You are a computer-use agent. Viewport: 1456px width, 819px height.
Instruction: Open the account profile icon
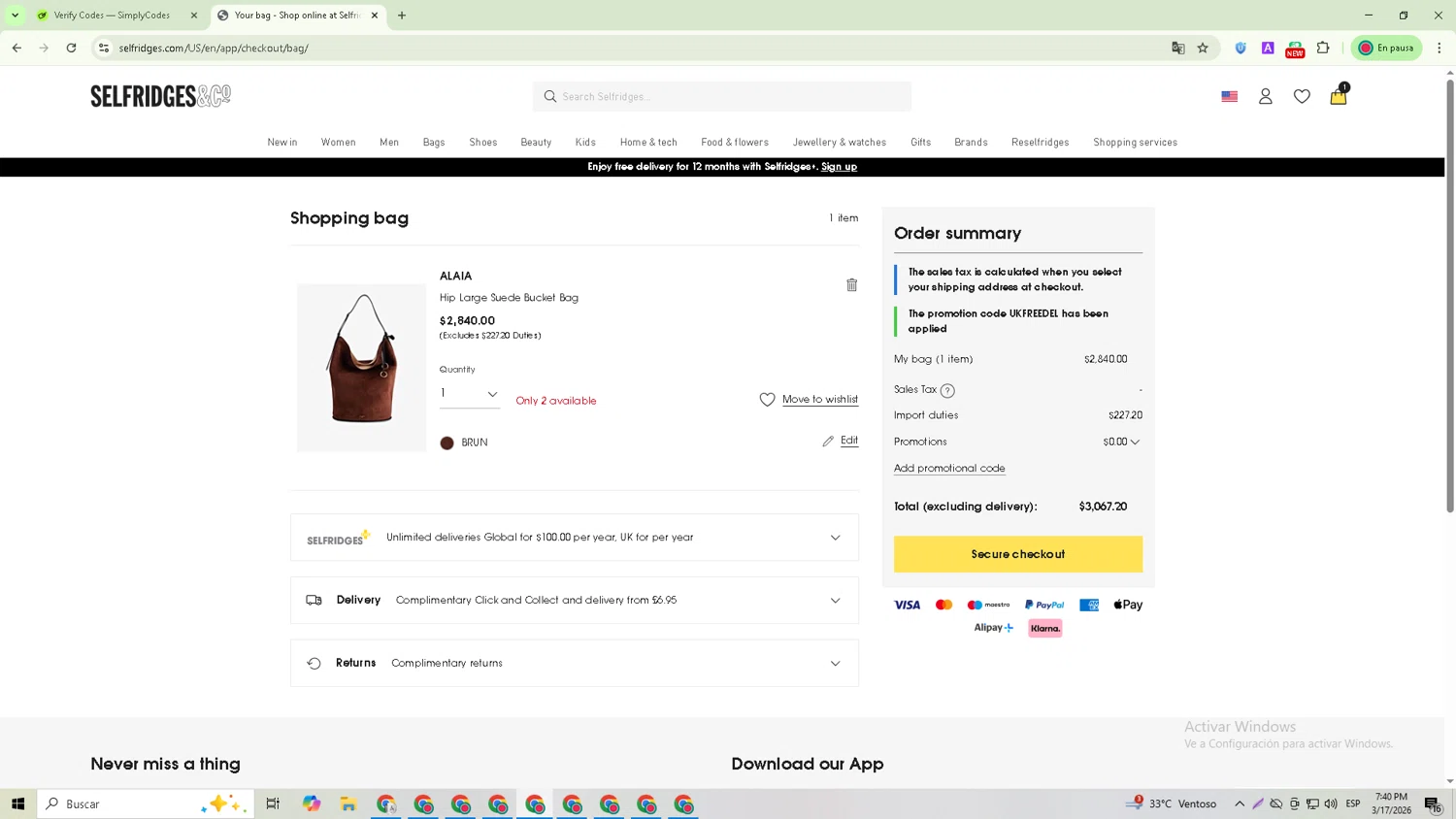(1265, 96)
